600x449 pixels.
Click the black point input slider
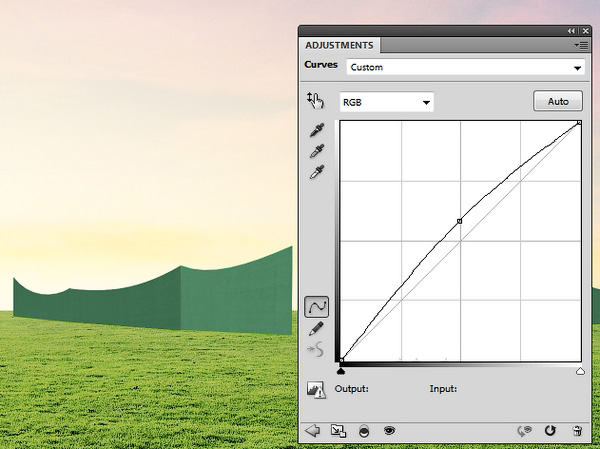coord(341,371)
